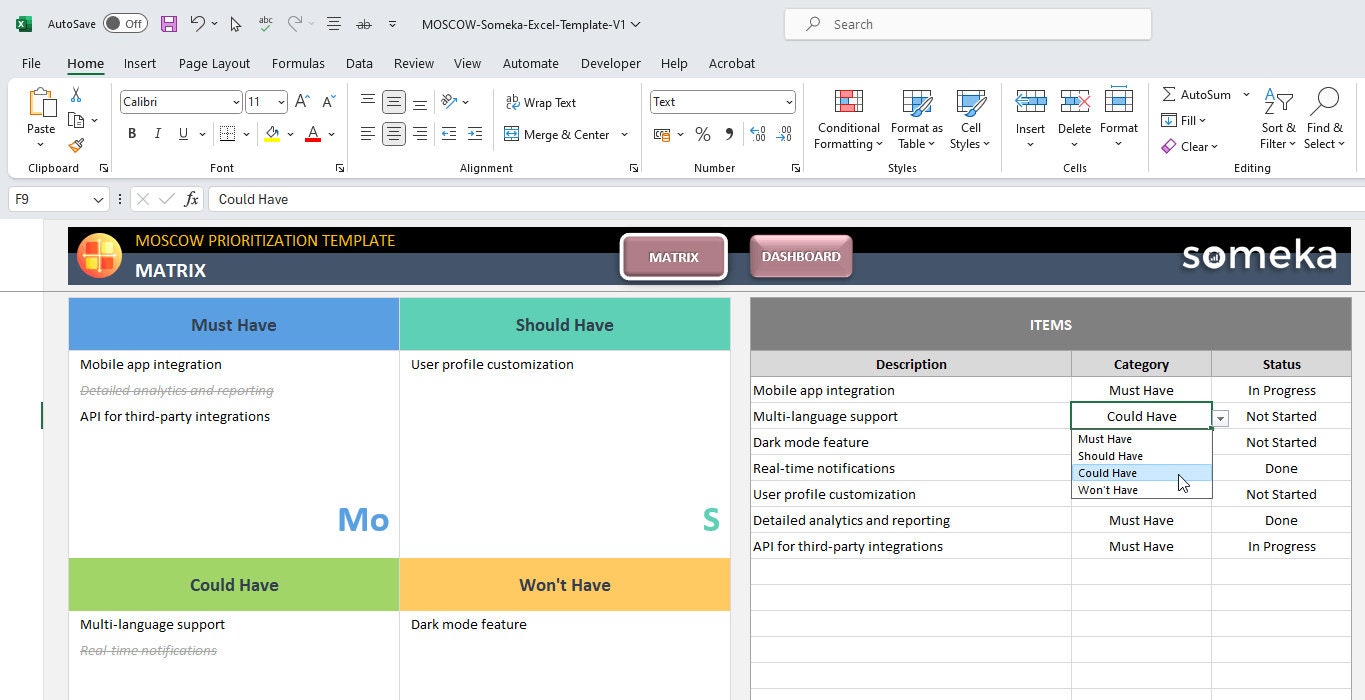
Task: Click inside the formula bar
Action: [x=400, y=199]
